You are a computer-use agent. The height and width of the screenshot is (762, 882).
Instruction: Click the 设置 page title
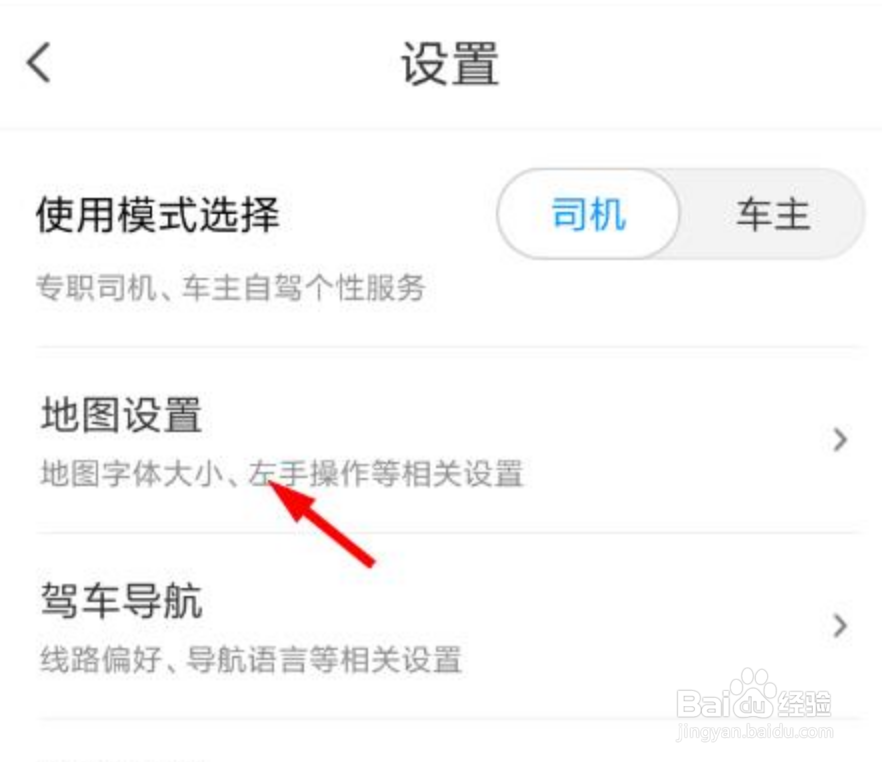[x=449, y=64]
